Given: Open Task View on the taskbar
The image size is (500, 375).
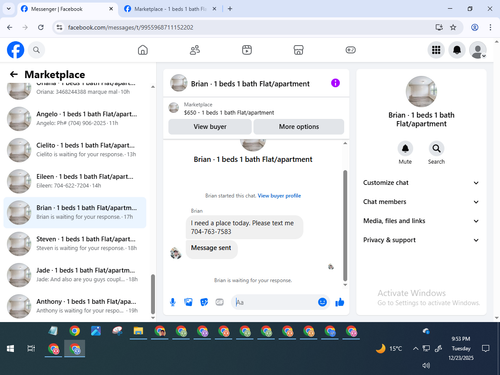Looking at the screenshot, I should [31, 349].
